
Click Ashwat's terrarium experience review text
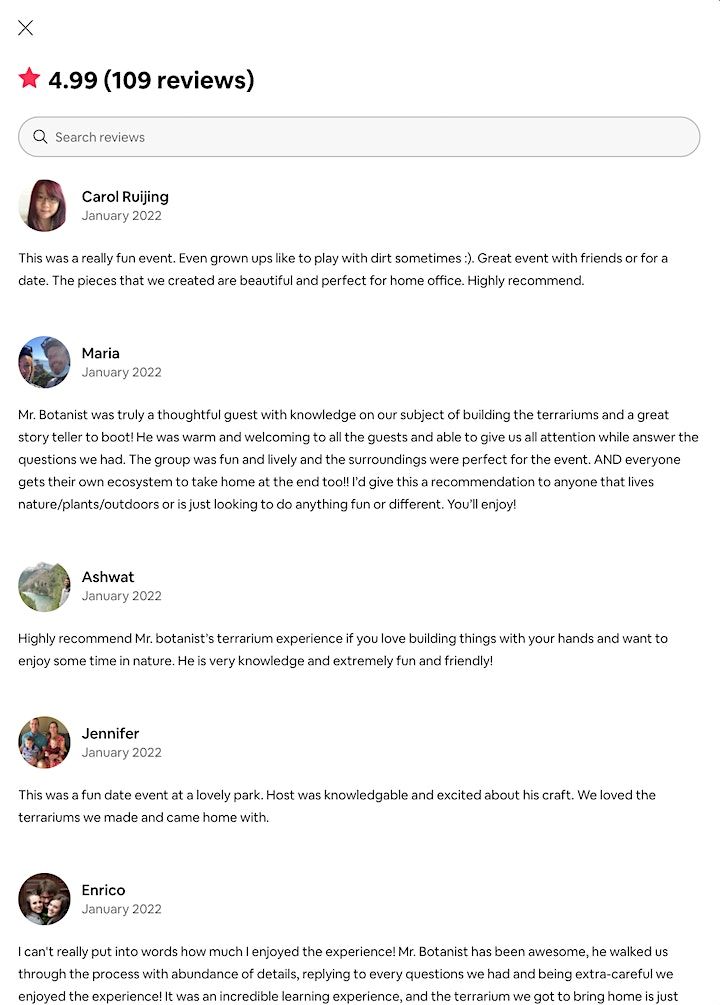click(x=340, y=649)
